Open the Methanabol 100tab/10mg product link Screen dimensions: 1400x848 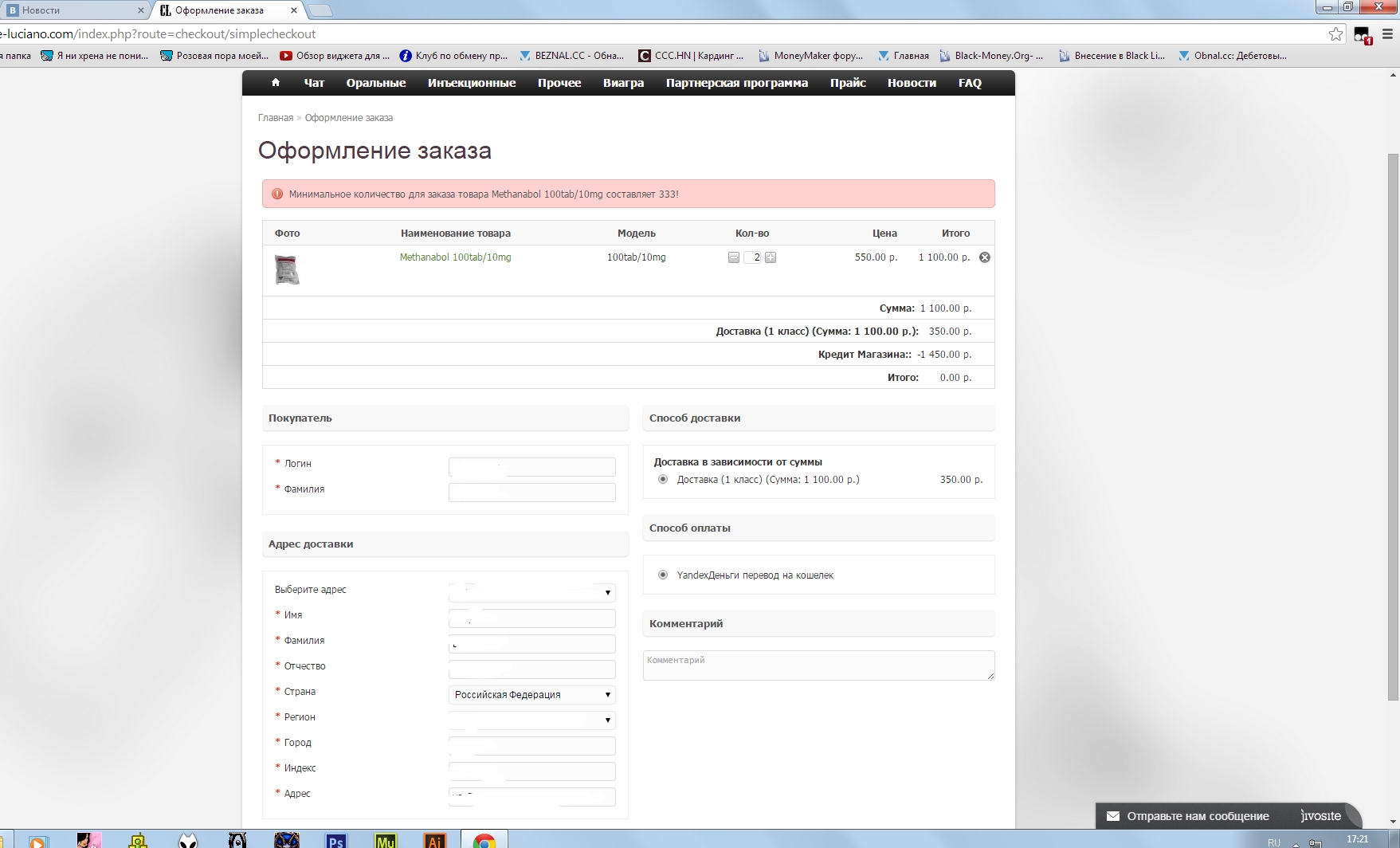coord(455,257)
